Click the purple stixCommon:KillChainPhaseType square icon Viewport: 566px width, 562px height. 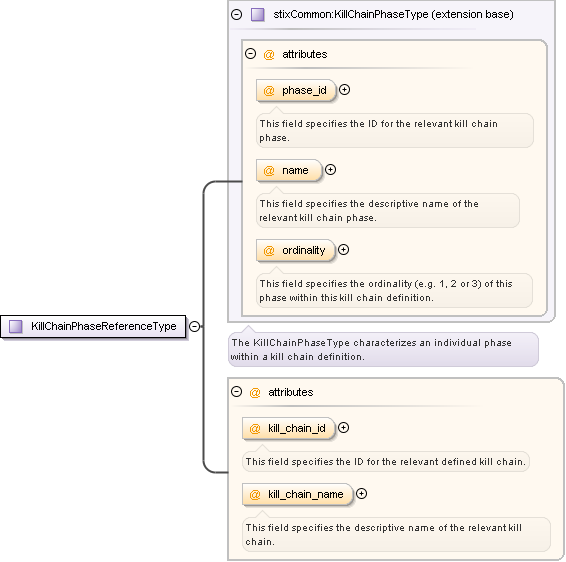click(x=258, y=14)
